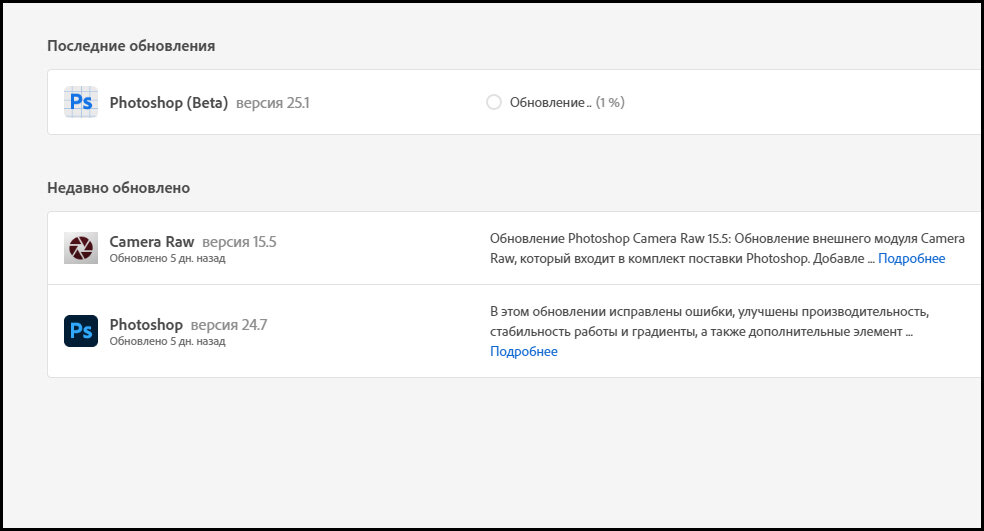Click the Camera Raw 15.5 update description text

click(x=727, y=249)
